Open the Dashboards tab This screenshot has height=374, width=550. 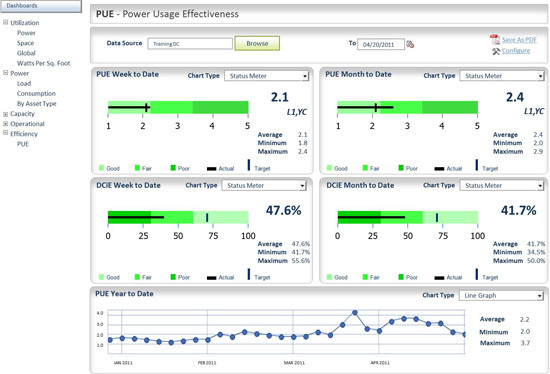41,6
